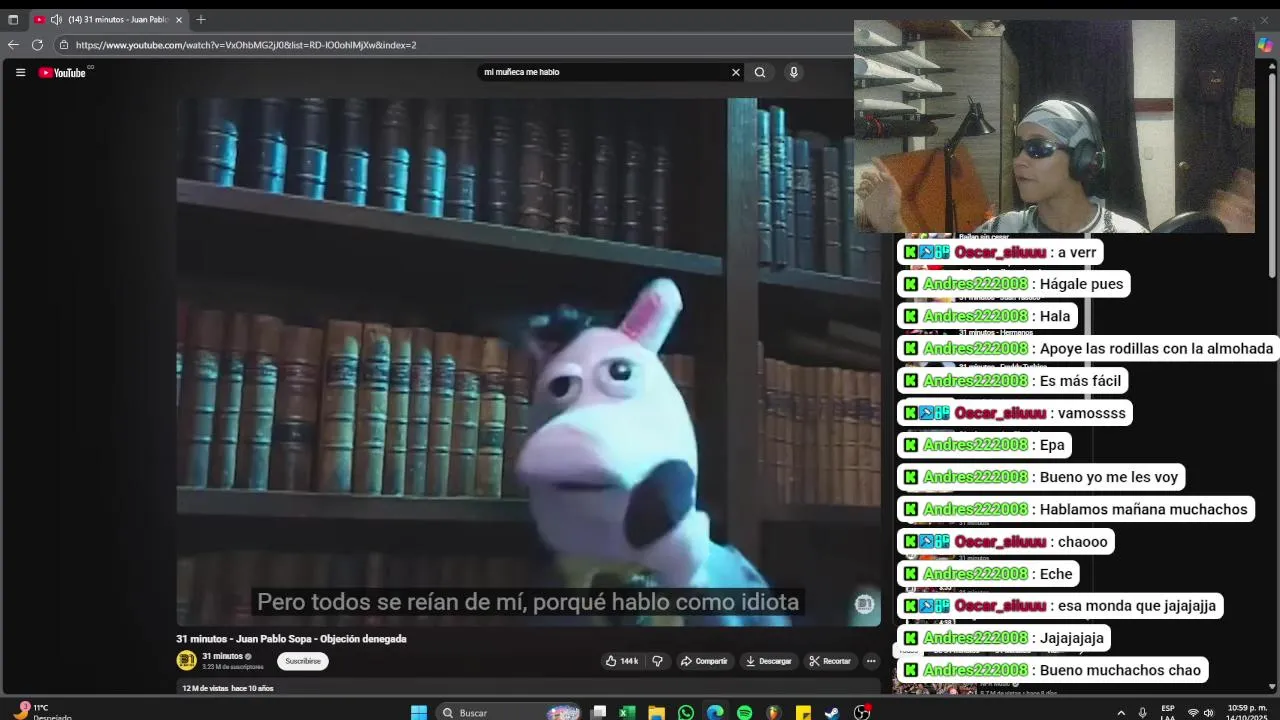Screen dimensions: 1280x720
Task: View site info lock icon in address bar
Action: click(x=64, y=45)
